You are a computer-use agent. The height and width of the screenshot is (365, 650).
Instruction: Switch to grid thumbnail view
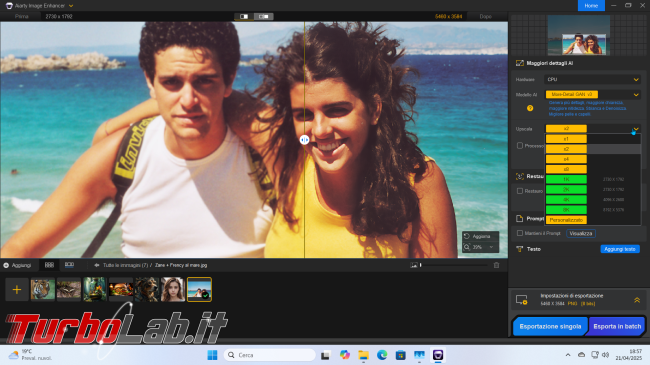[49, 265]
